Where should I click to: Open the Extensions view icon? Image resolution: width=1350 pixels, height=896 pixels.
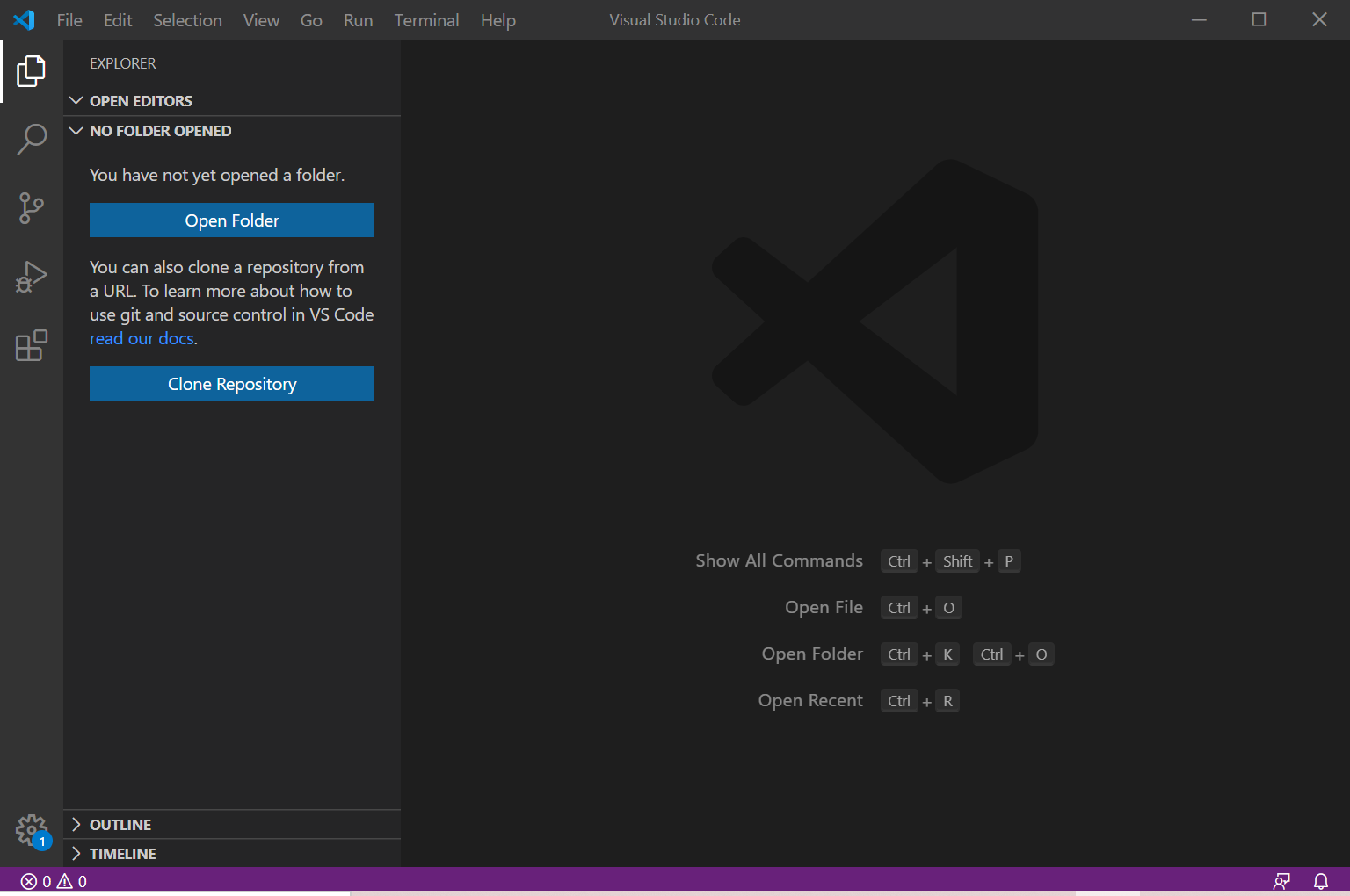pos(32,345)
